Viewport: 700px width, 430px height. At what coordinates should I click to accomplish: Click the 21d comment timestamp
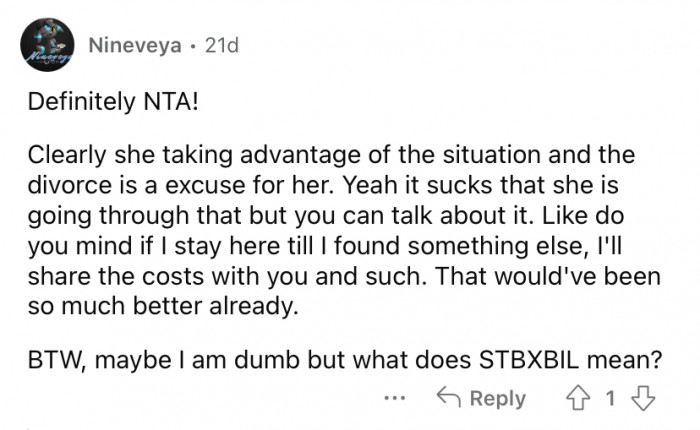point(220,46)
